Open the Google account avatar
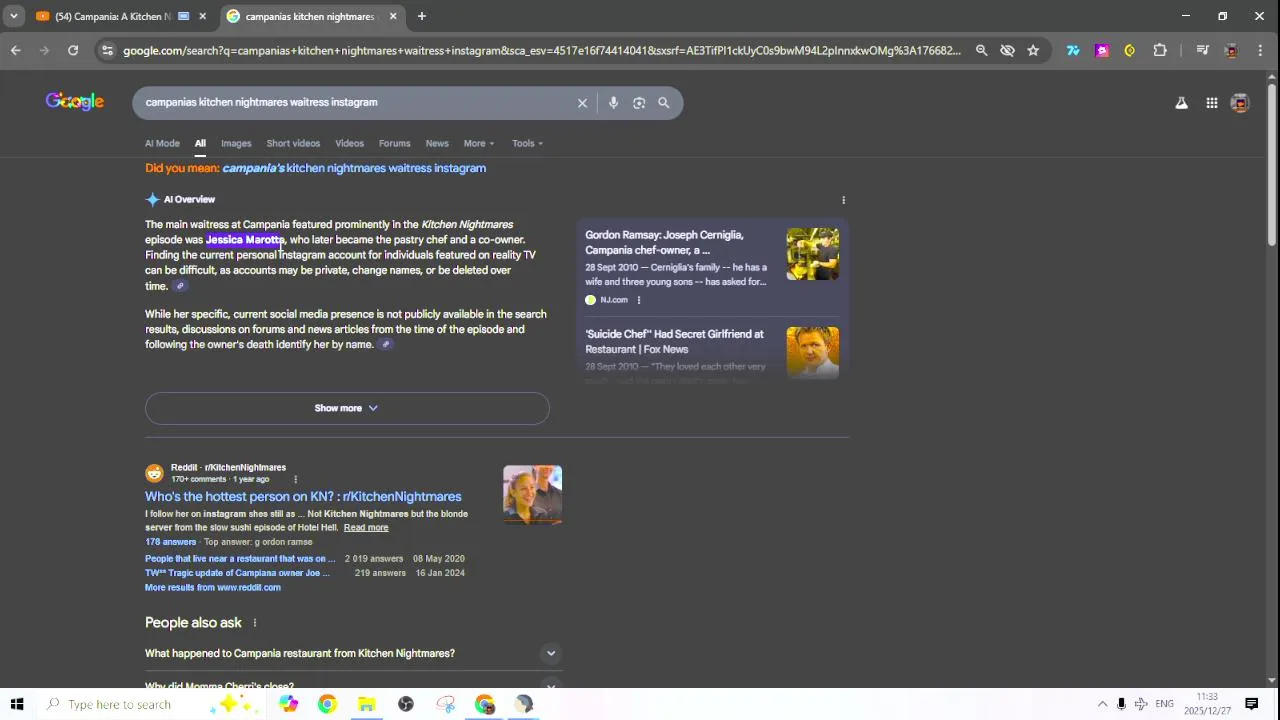The image size is (1280, 720). pyautogui.click(x=1240, y=102)
